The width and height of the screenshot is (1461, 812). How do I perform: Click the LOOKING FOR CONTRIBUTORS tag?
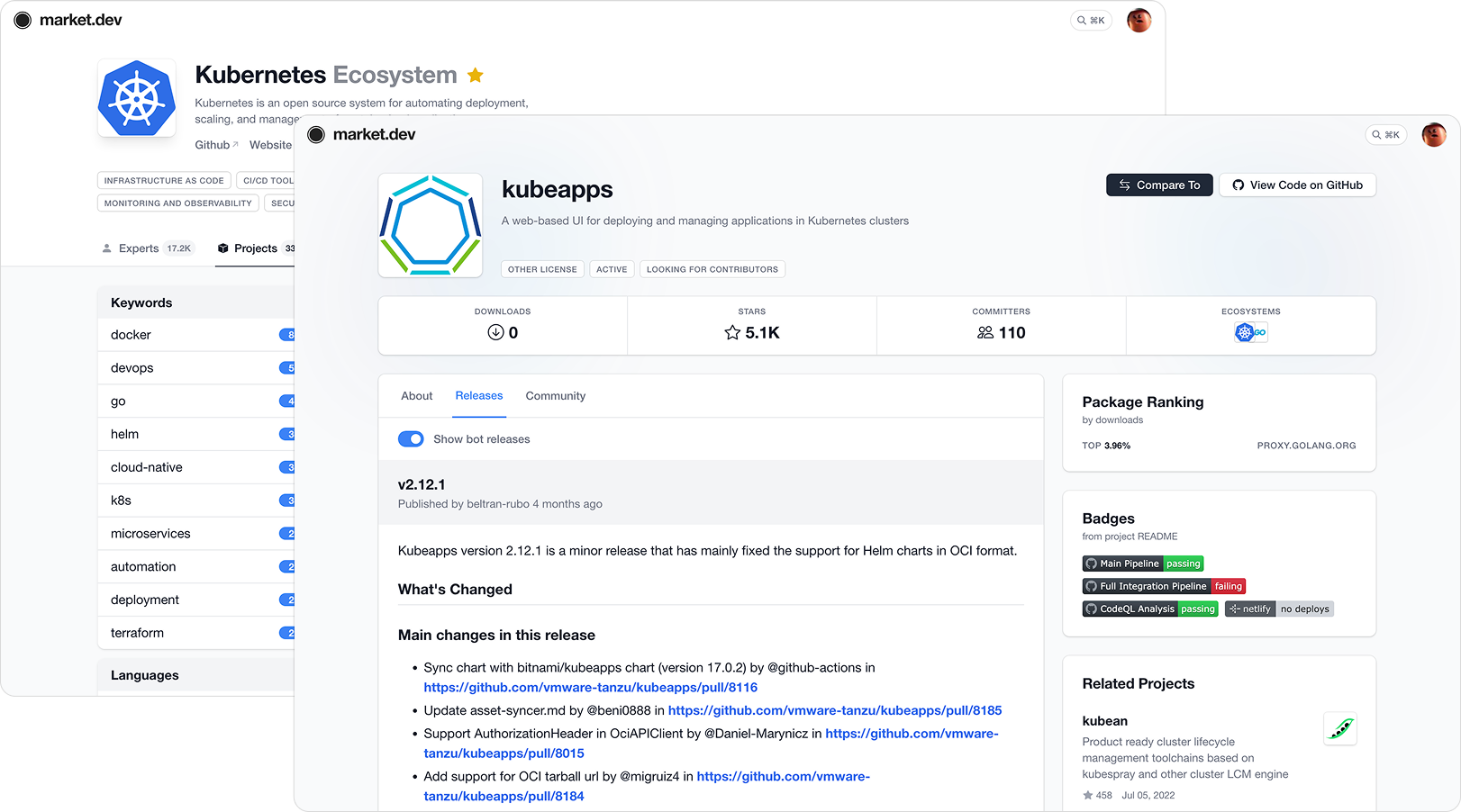point(712,269)
